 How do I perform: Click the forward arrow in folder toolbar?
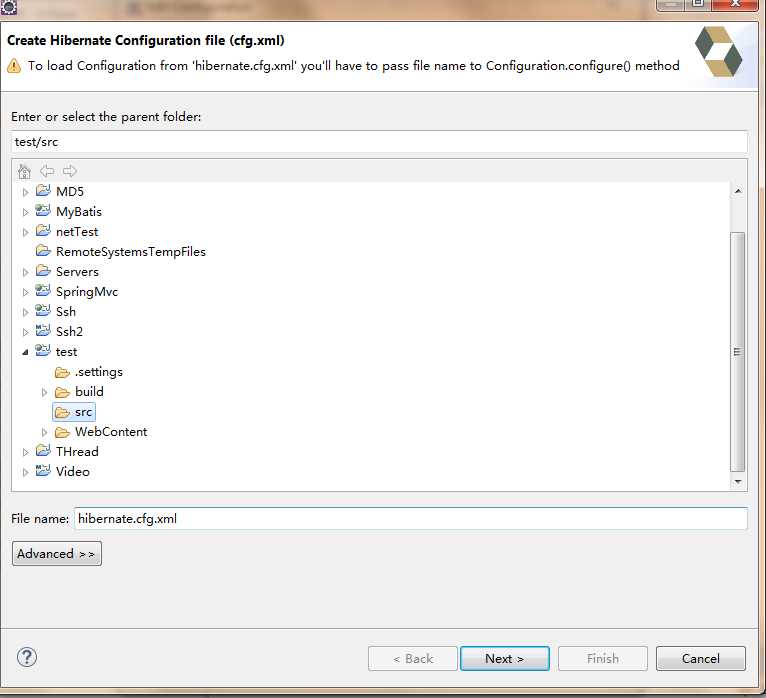point(69,171)
